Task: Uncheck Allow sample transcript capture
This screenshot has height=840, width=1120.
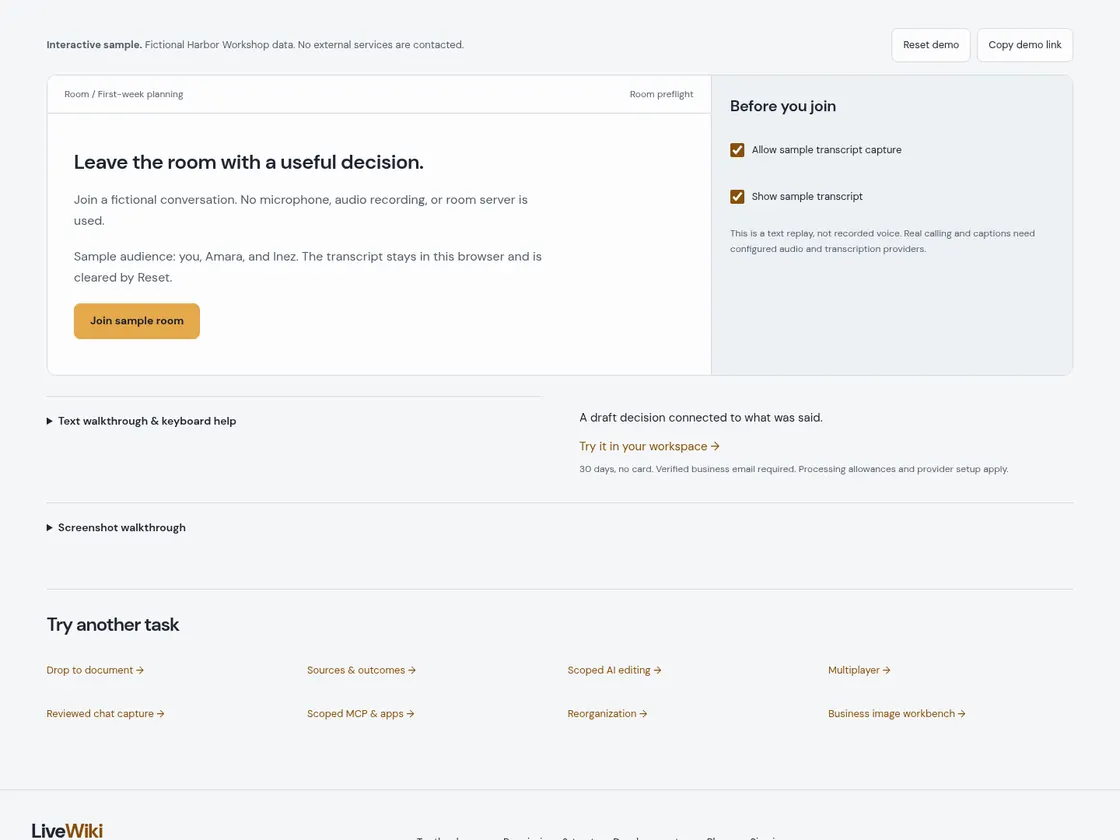Action: pyautogui.click(x=737, y=150)
